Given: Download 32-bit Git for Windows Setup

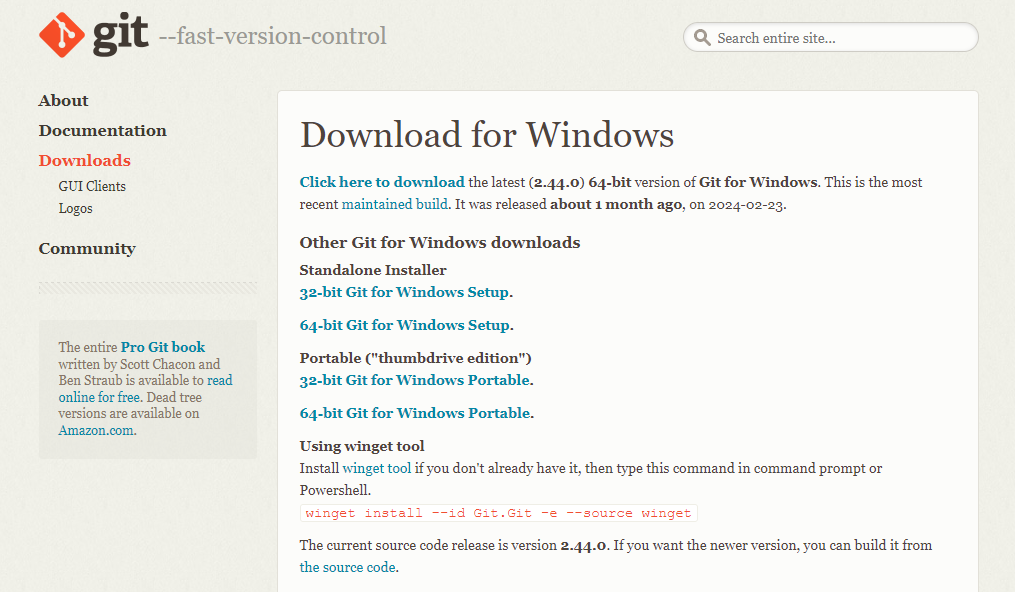Looking at the screenshot, I should coord(404,292).
